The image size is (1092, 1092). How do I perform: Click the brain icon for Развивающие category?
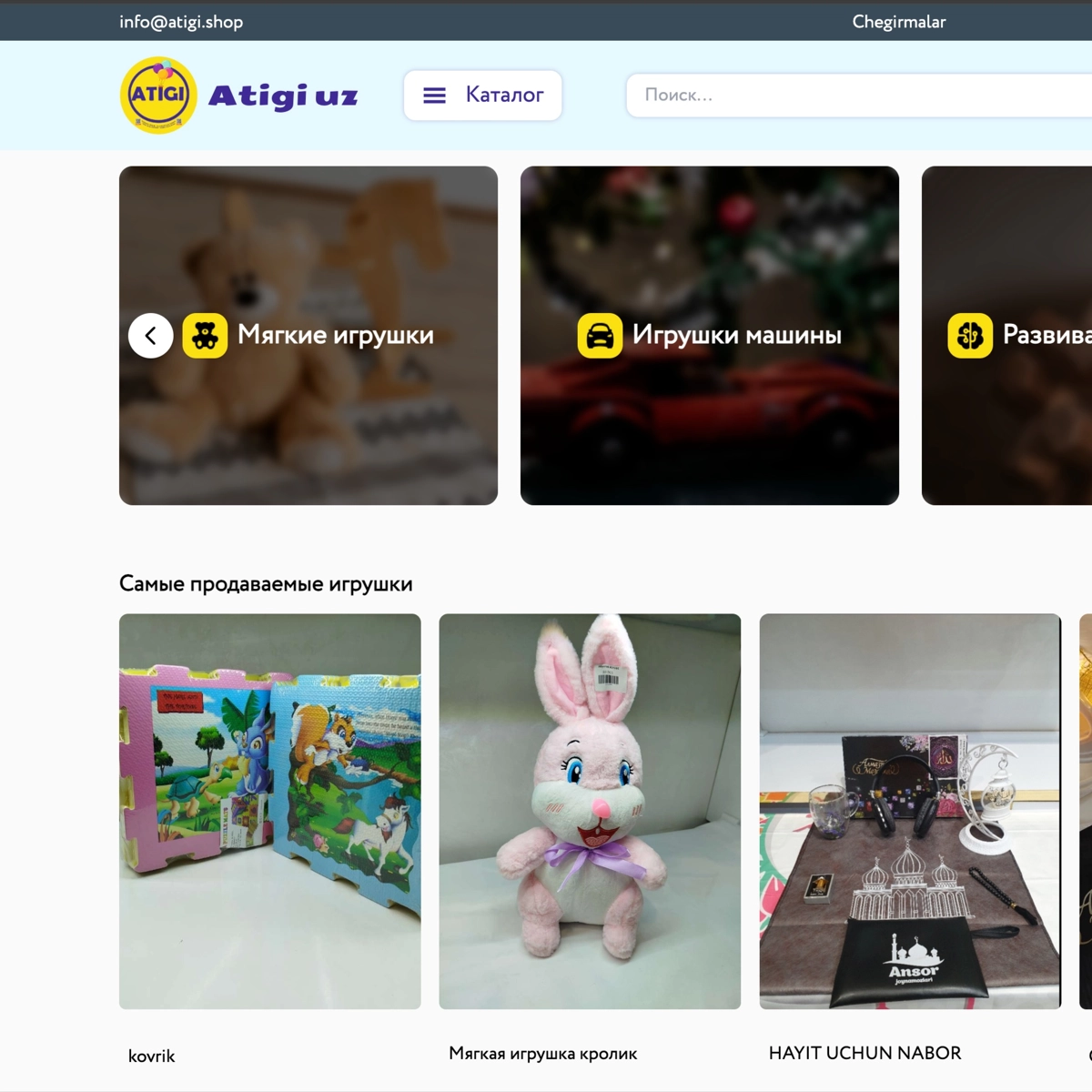point(970,336)
